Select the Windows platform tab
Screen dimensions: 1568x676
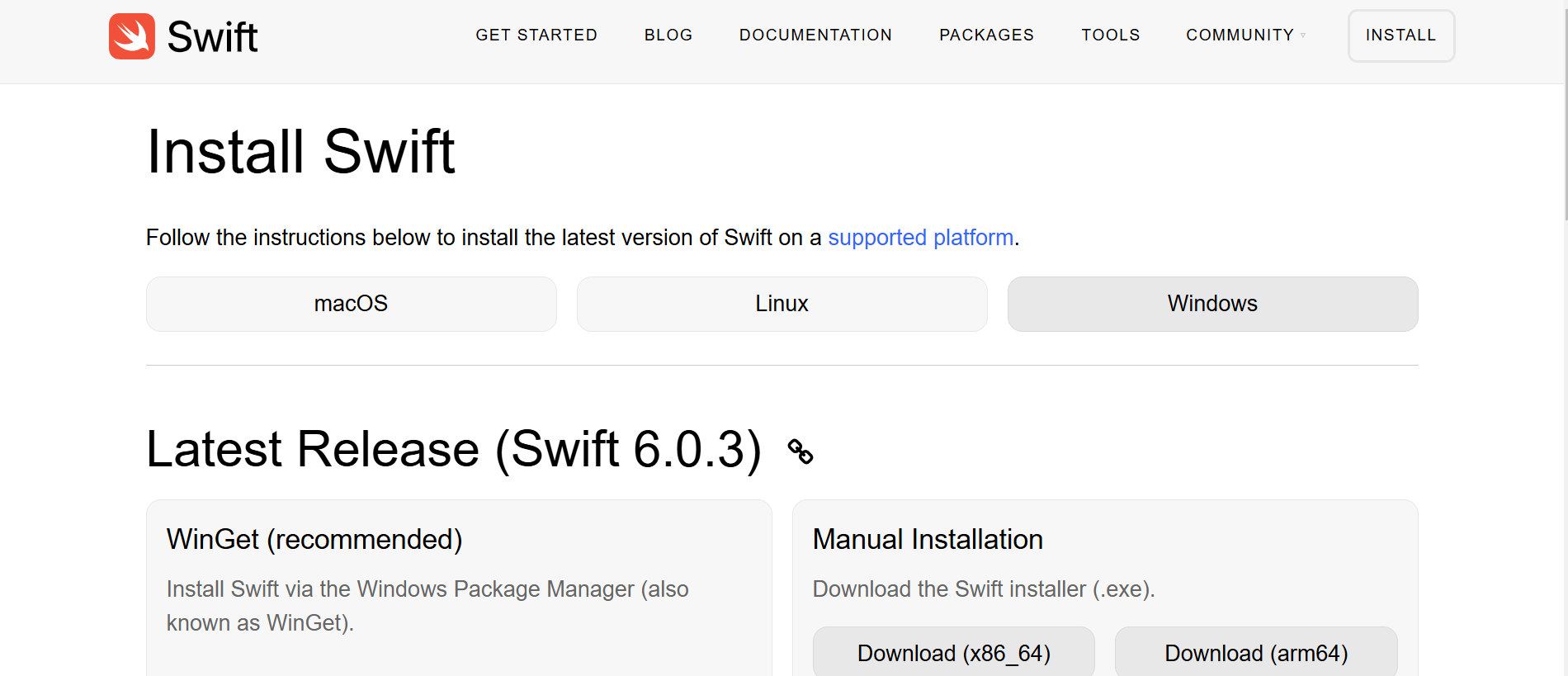[1212, 304]
